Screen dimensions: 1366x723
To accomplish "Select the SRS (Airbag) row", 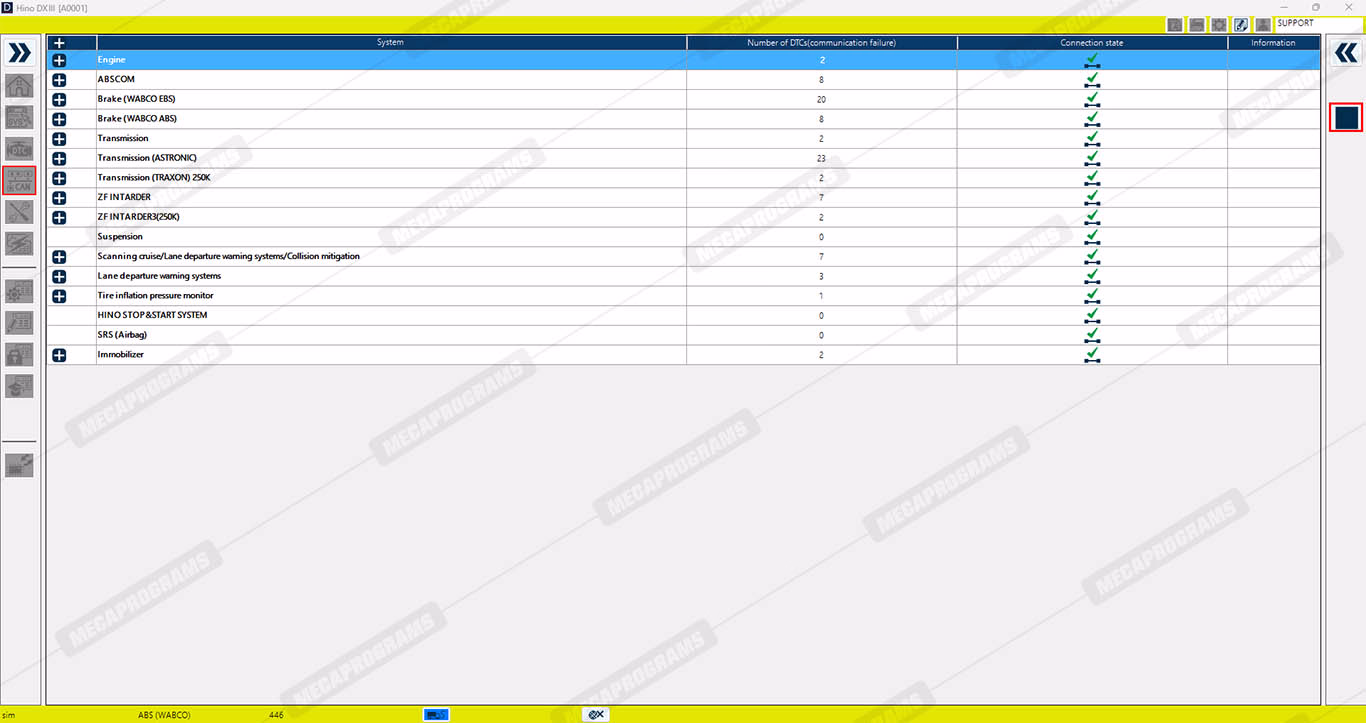I will click(683, 335).
